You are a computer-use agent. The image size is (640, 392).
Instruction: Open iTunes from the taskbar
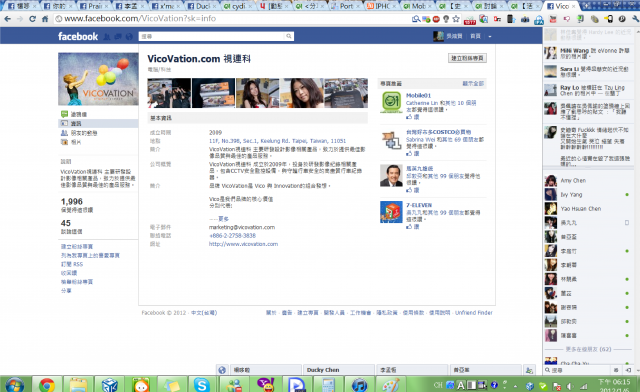(x=360, y=385)
